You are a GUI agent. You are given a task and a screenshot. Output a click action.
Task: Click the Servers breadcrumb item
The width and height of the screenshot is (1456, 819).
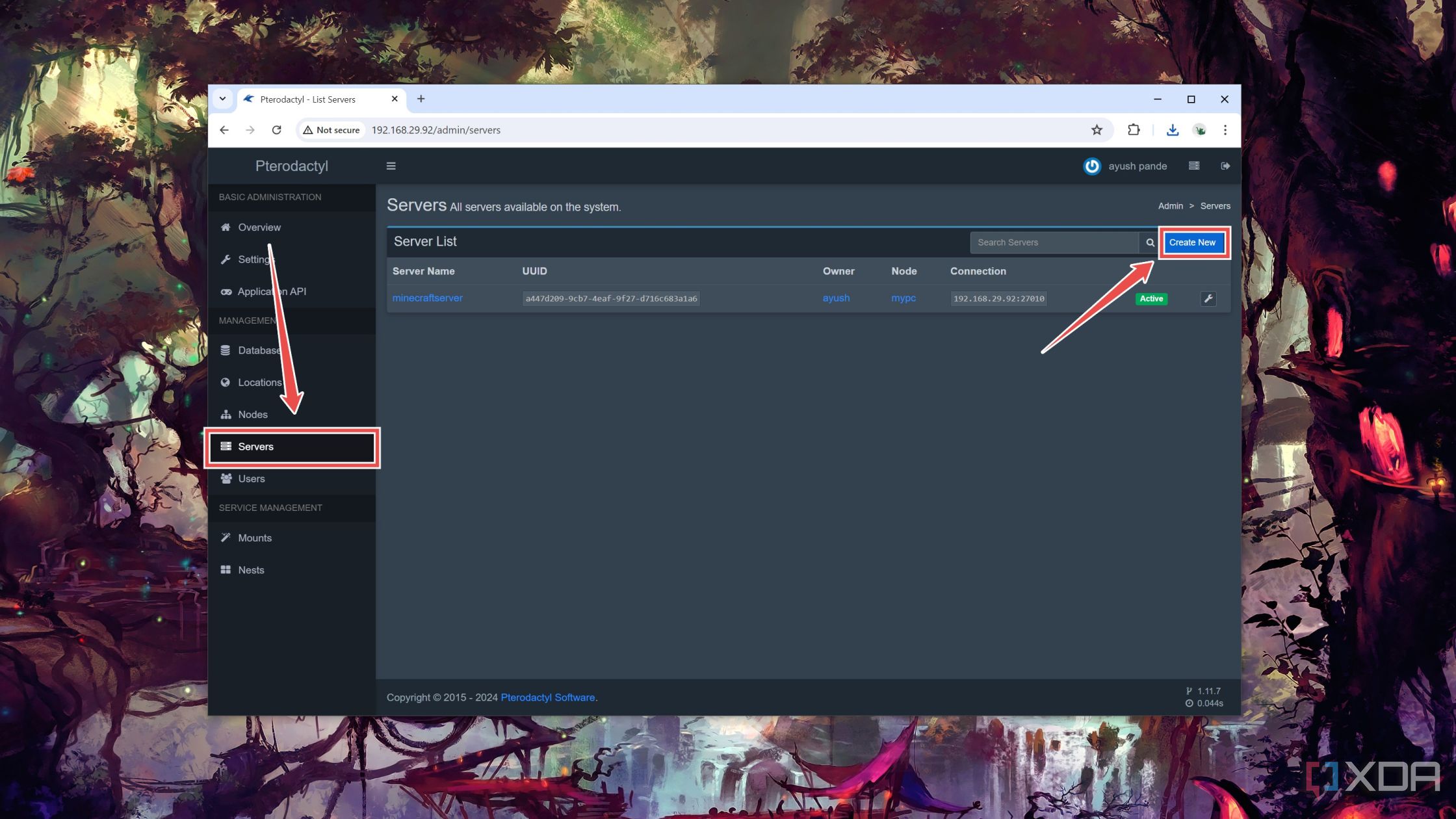point(1215,206)
